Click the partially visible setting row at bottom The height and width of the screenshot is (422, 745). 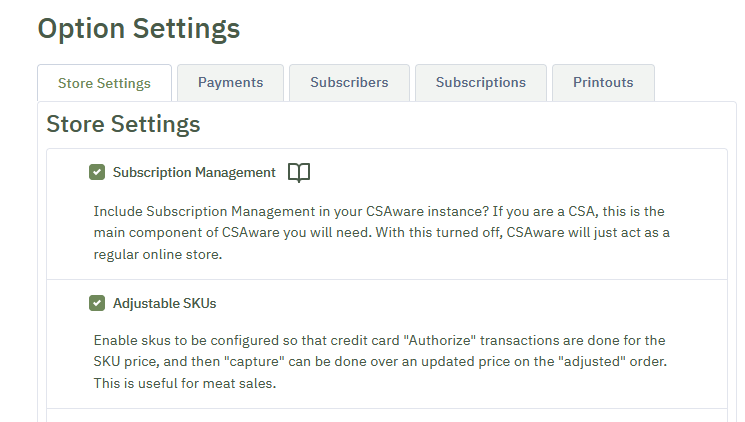[x=387, y=415]
